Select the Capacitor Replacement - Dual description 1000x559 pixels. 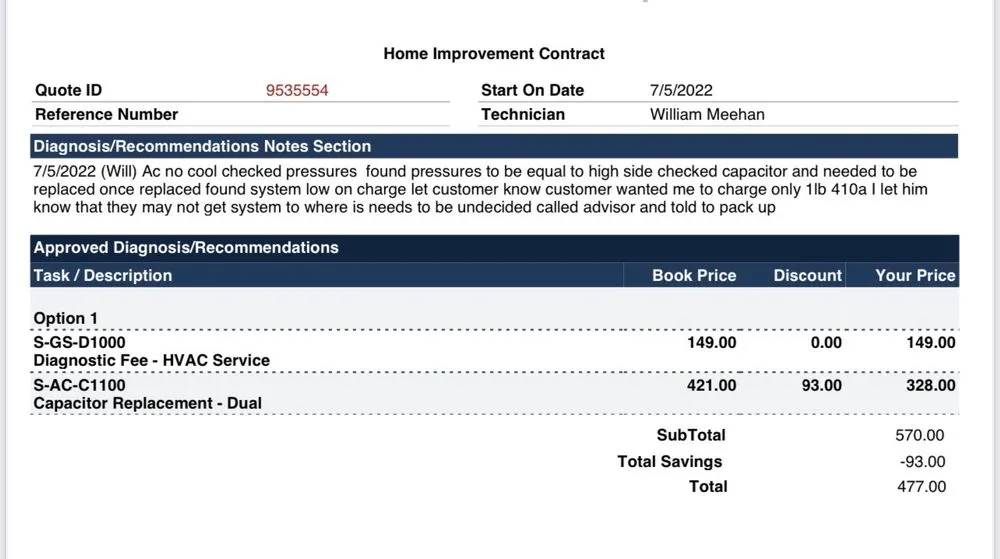[x=148, y=403]
